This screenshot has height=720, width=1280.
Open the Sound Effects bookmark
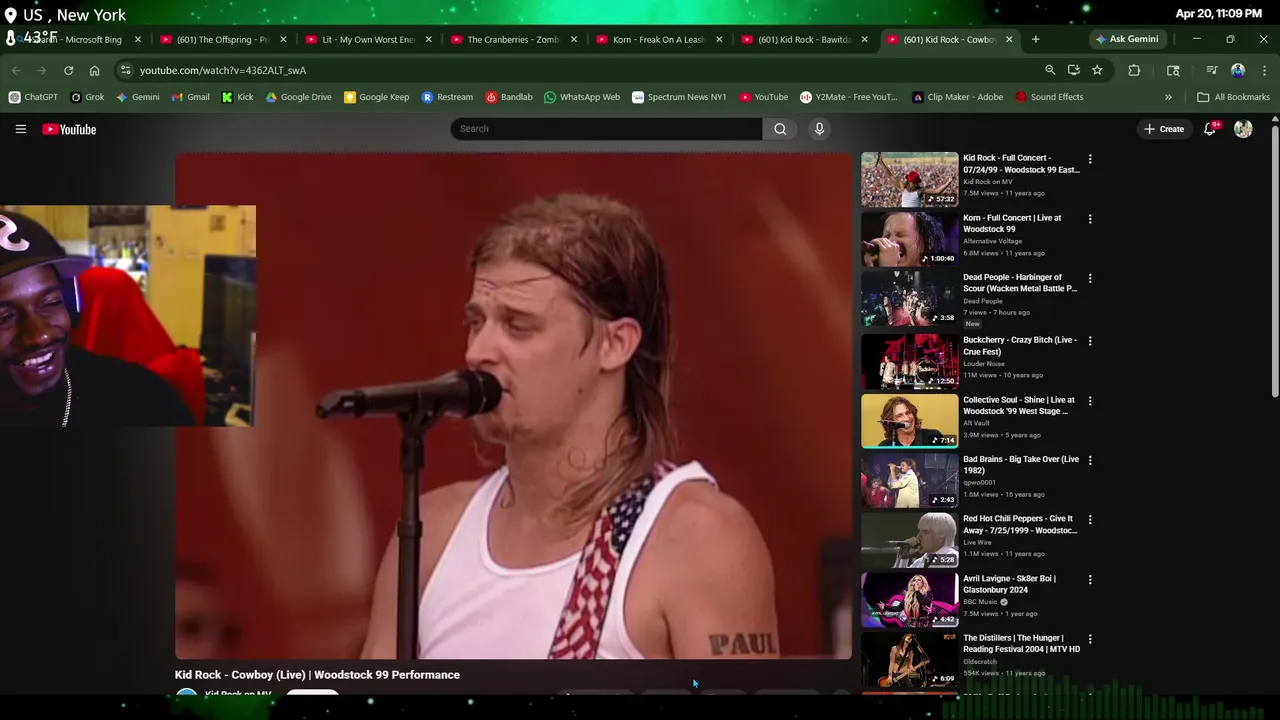(x=1049, y=97)
